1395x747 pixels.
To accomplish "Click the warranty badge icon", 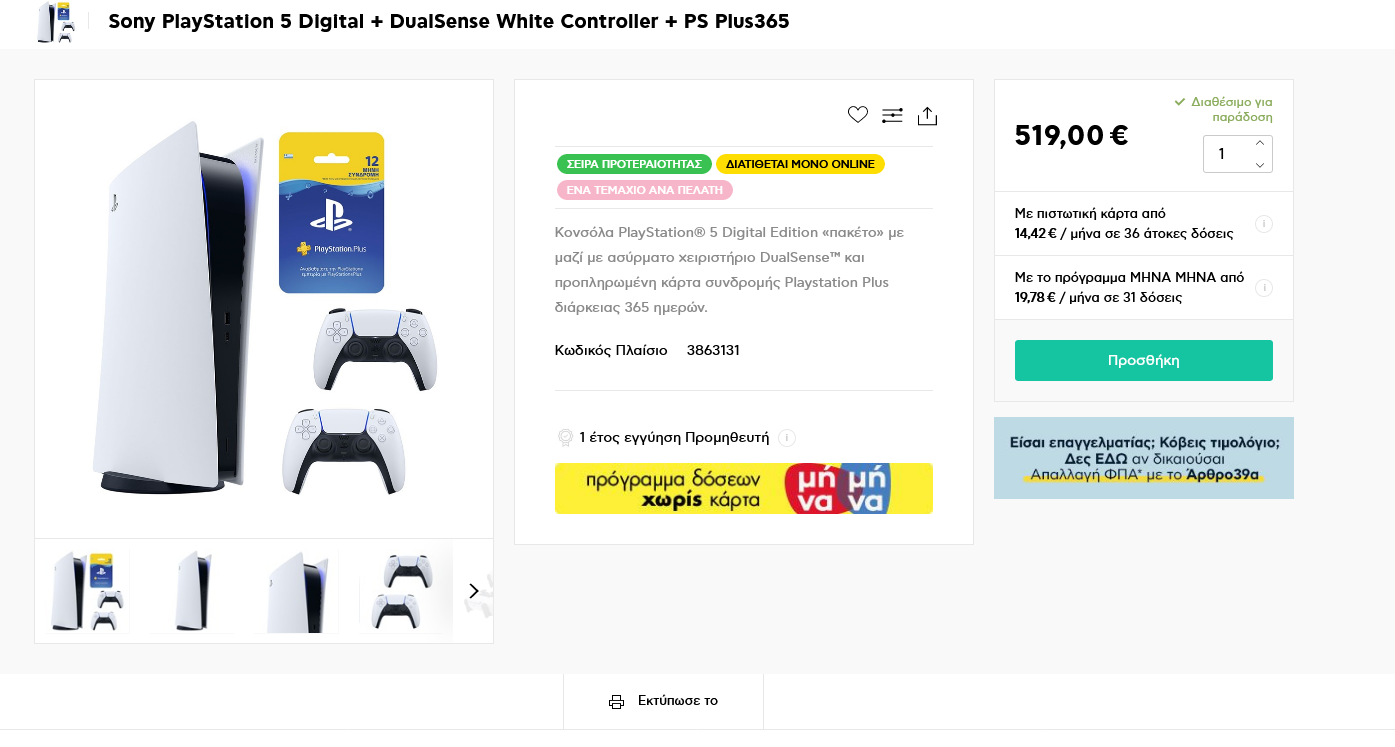I will tap(565, 438).
